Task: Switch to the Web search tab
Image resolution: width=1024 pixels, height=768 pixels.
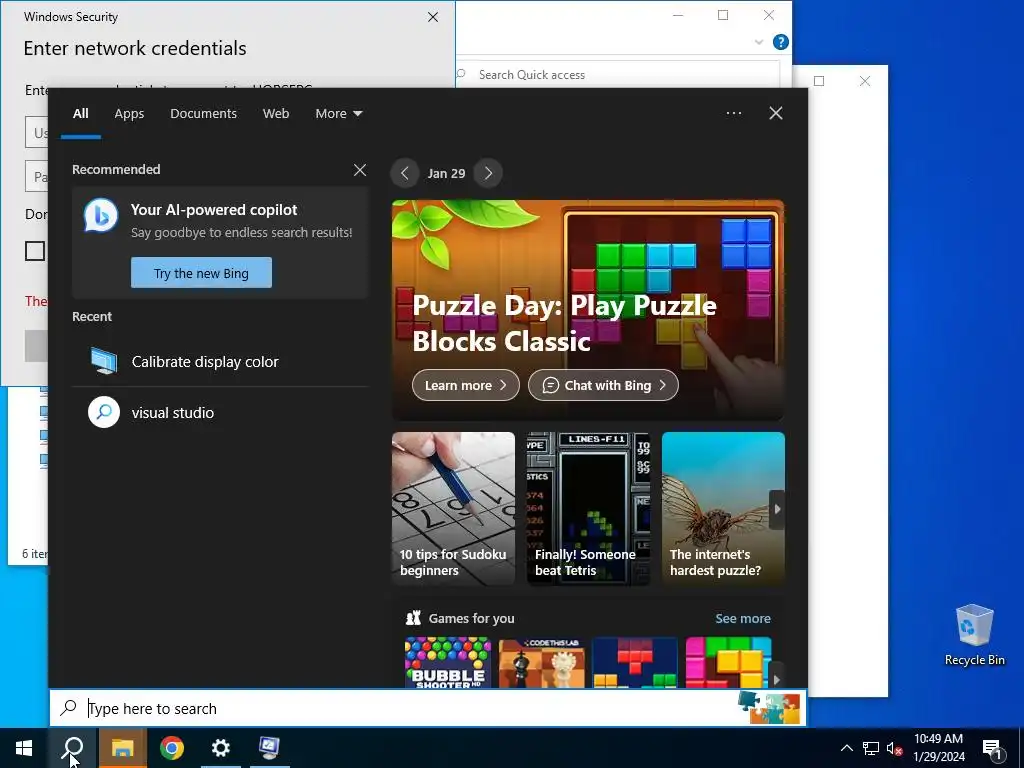Action: 276,114
